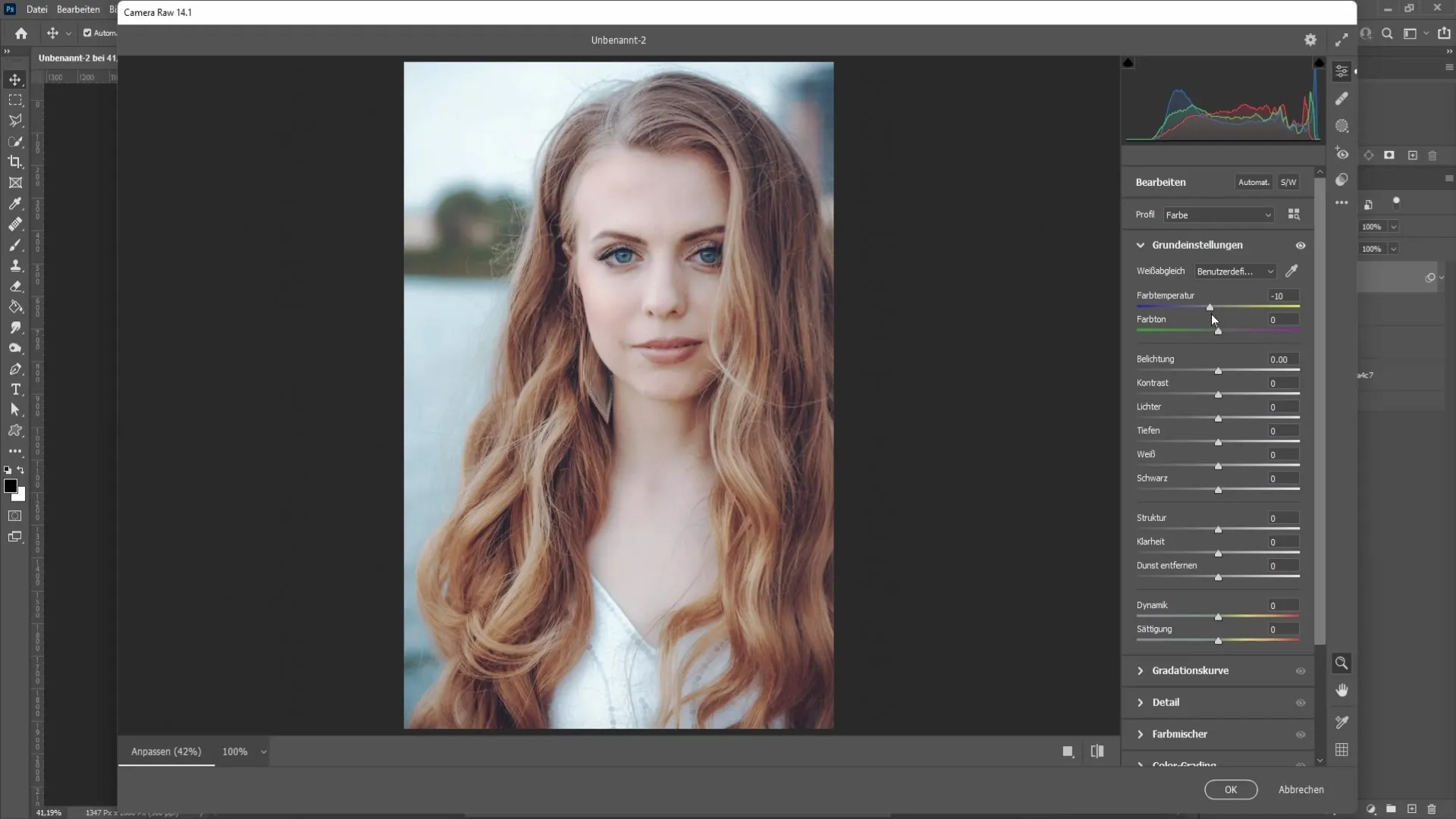Image resolution: width=1456 pixels, height=819 pixels.
Task: Toggle the Camera Raw grid overlay icon
Action: click(x=1341, y=750)
